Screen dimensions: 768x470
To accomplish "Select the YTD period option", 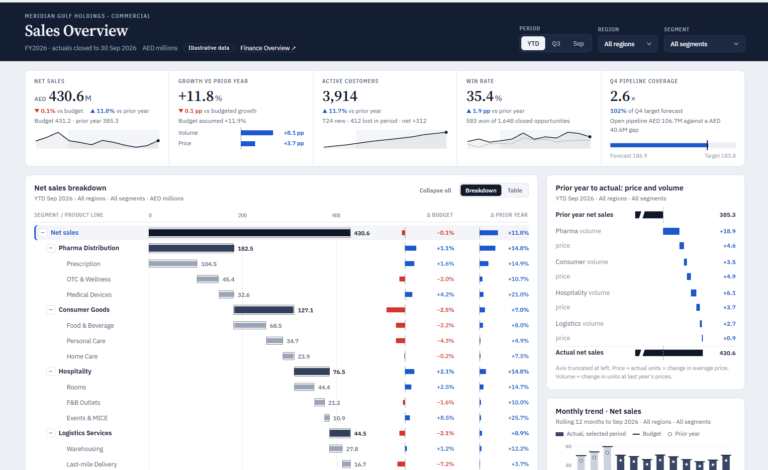I will click(533, 44).
